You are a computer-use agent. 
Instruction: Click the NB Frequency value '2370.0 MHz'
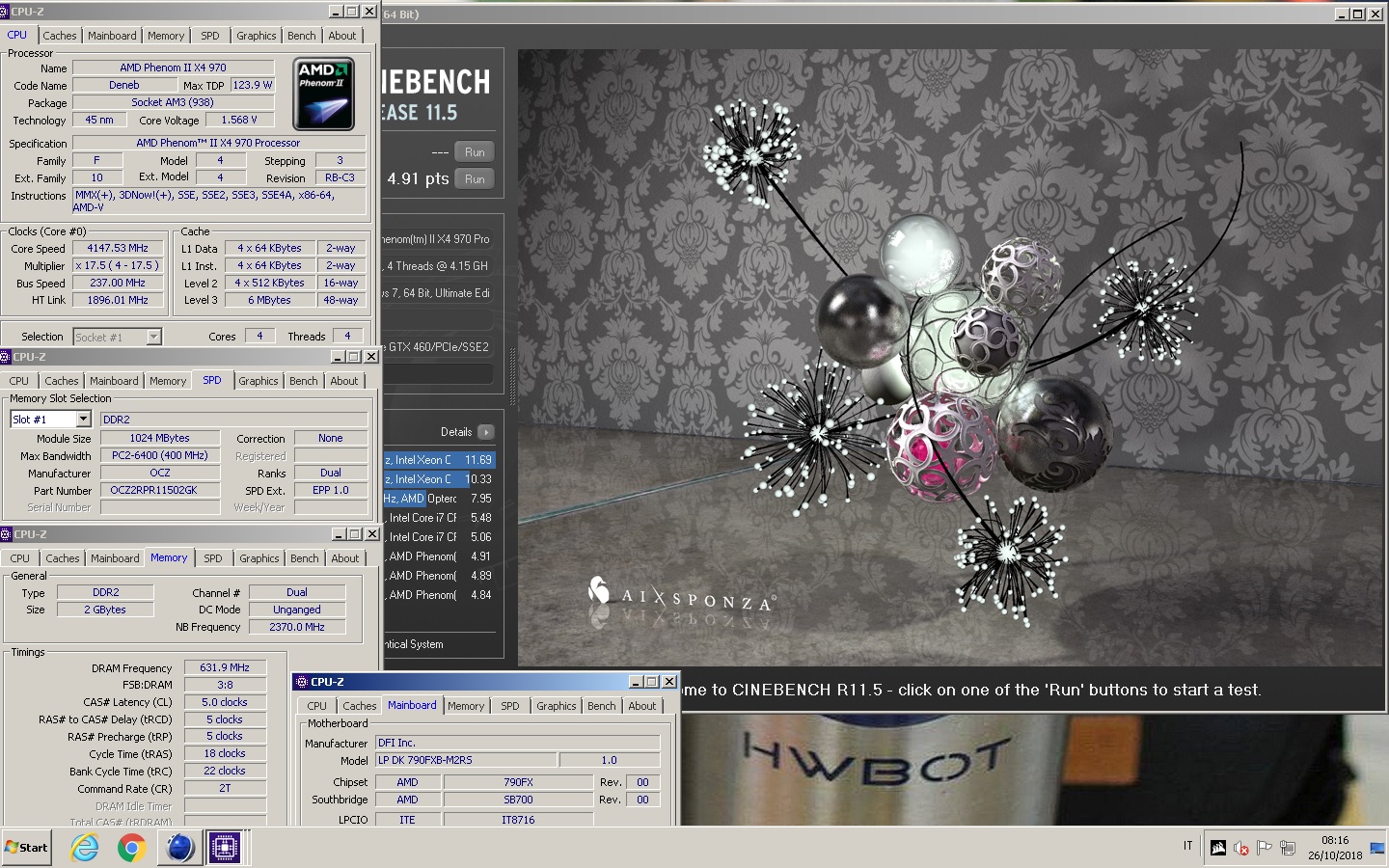tap(297, 627)
